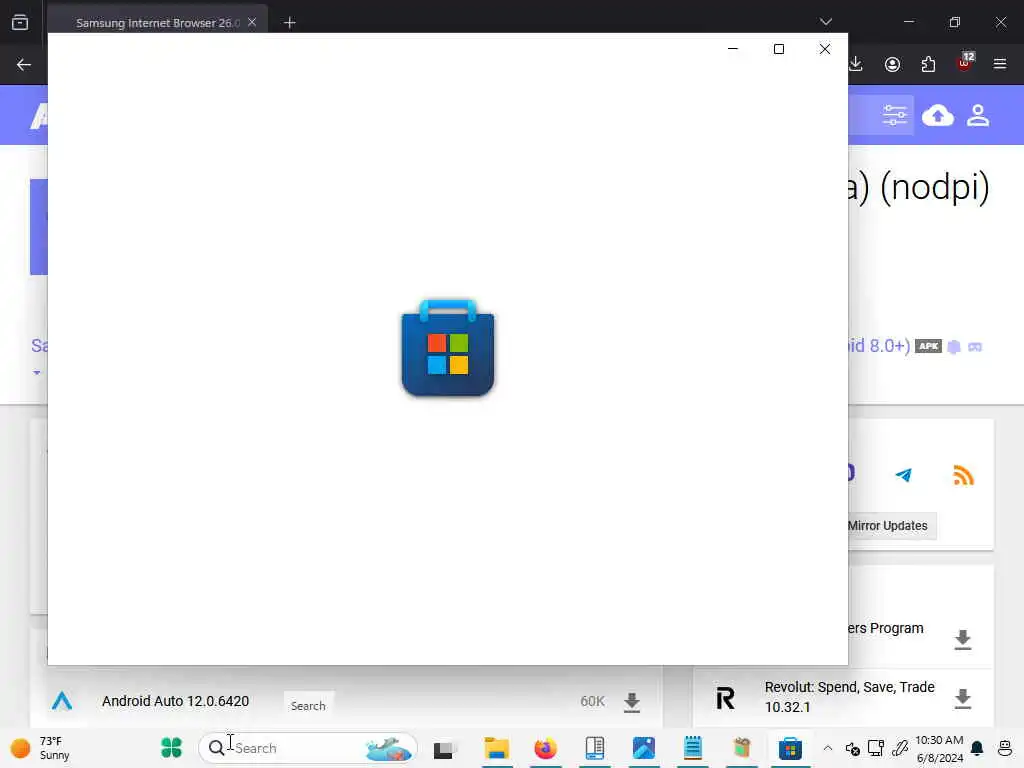Expand the small dropdown arrow under 'Sa' link
Screen dimensions: 1024x768
pyautogui.click(x=37, y=373)
